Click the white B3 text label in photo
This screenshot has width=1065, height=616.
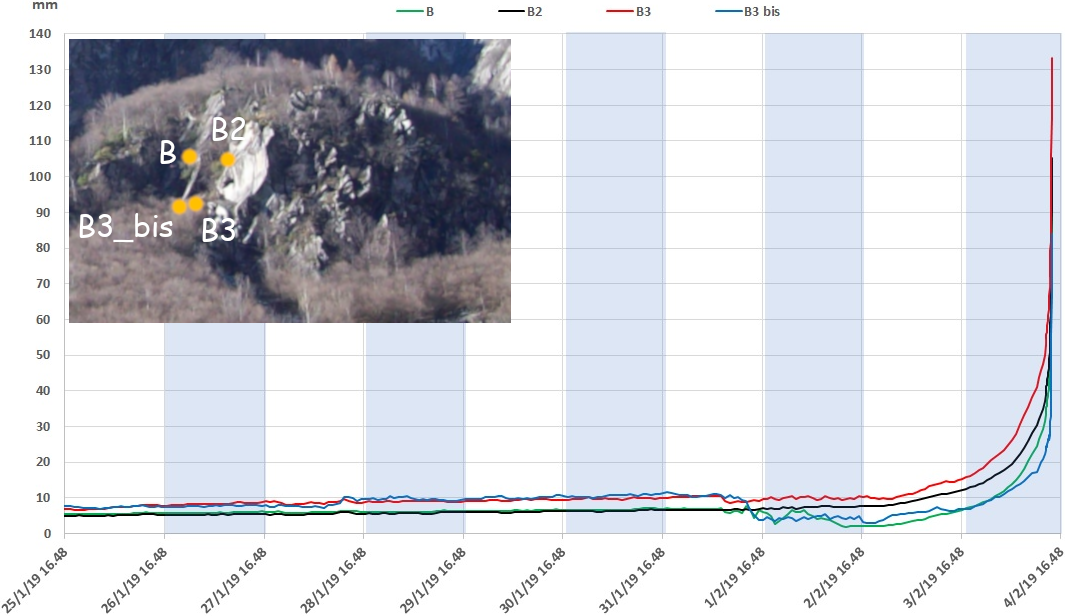218,231
